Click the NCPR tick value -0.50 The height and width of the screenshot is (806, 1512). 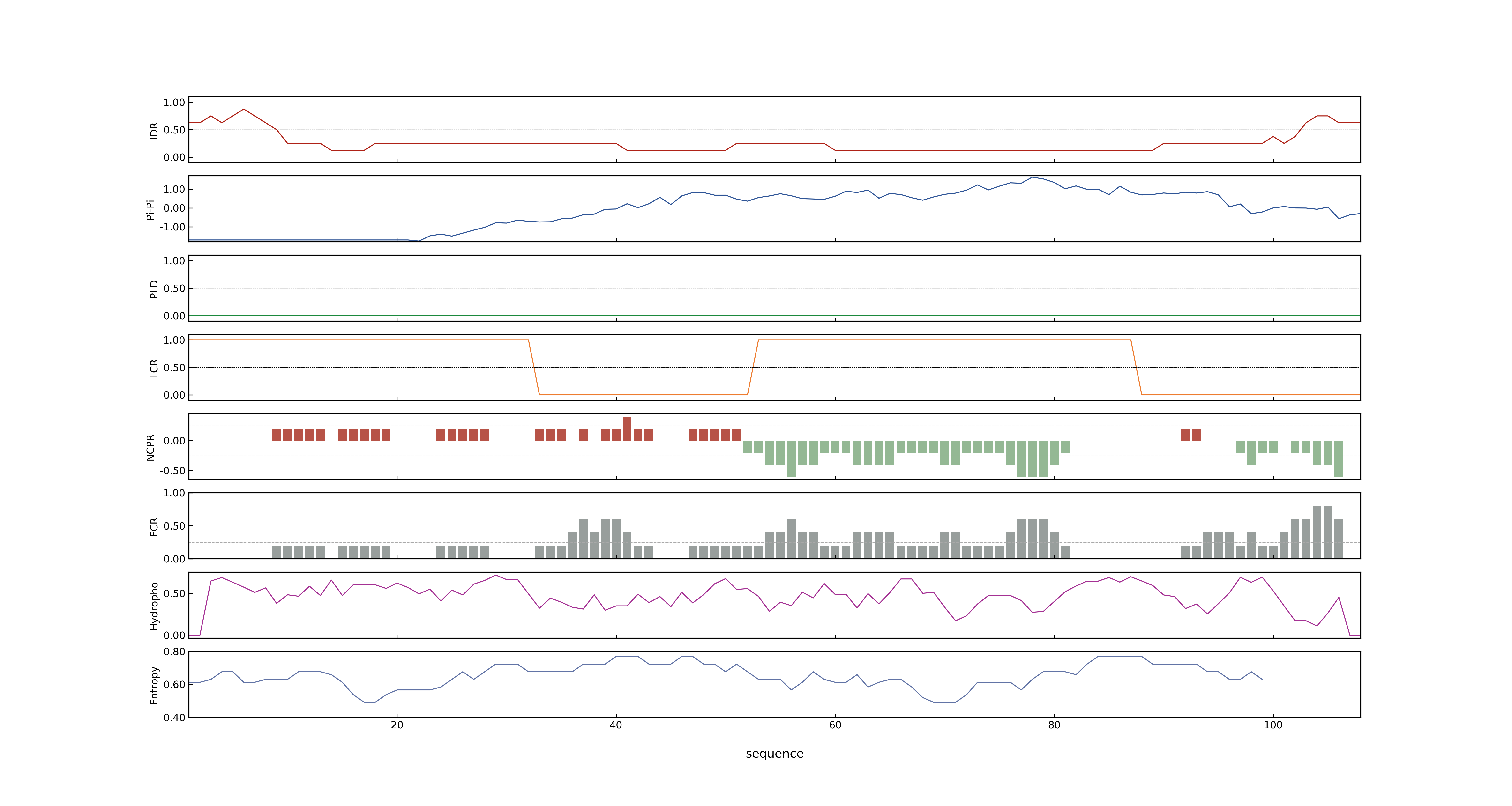coord(172,471)
